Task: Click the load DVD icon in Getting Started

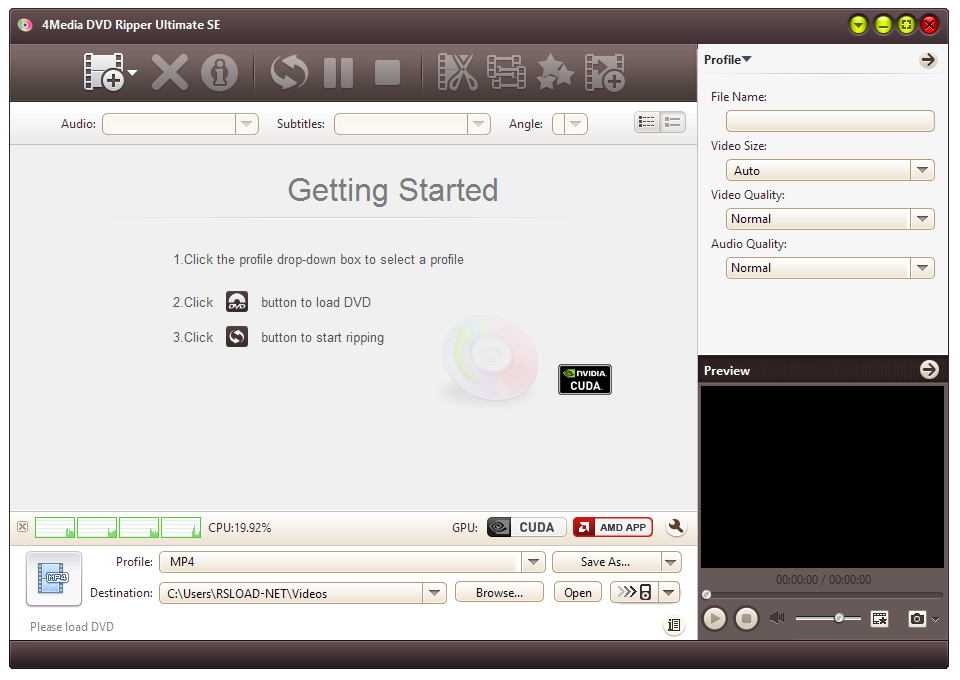Action: pos(237,302)
